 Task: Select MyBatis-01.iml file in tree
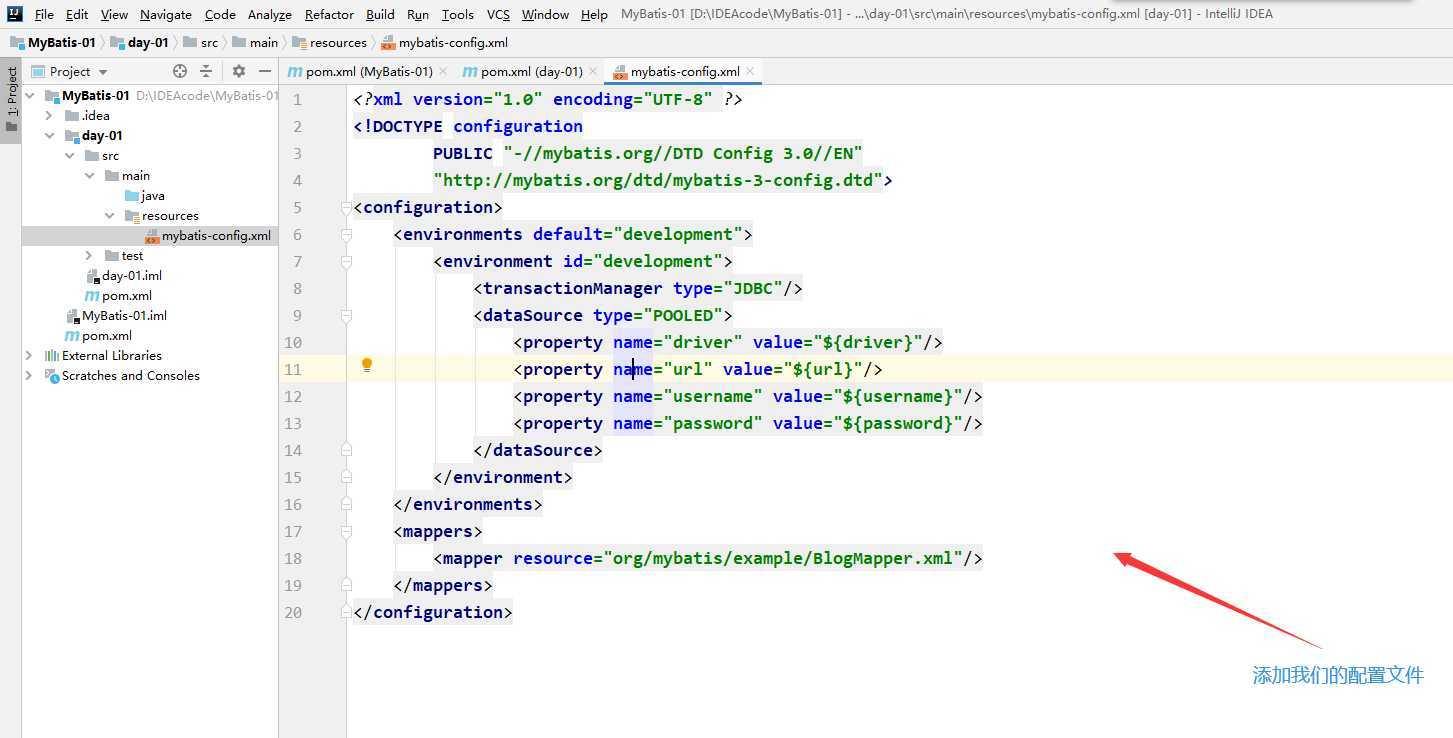(x=116, y=315)
